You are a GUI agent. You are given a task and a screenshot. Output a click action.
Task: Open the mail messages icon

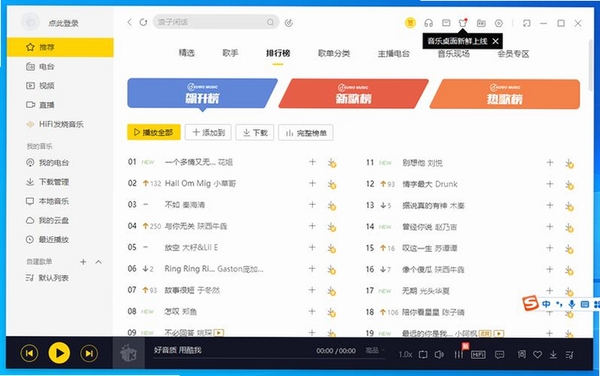(446, 23)
